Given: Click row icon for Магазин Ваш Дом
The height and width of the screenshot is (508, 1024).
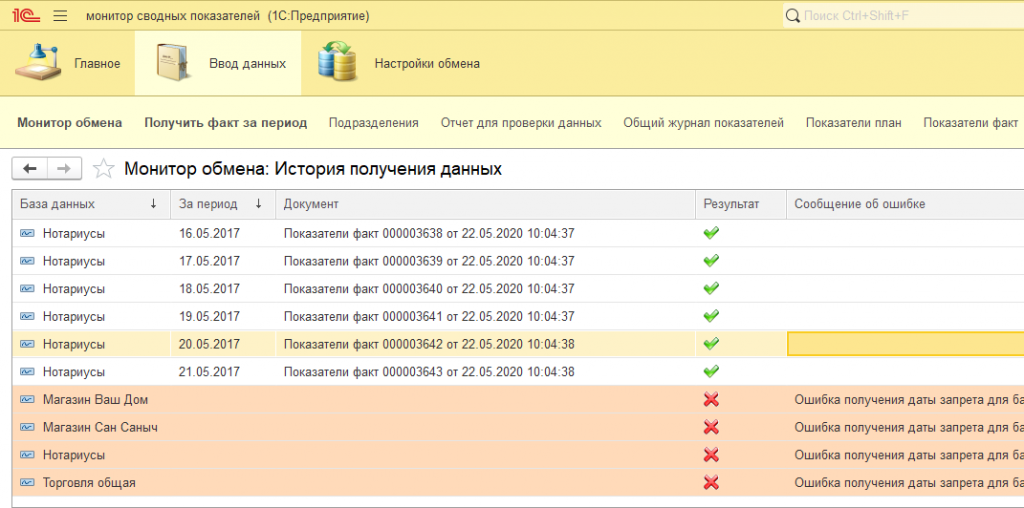Looking at the screenshot, I should coord(27,400).
